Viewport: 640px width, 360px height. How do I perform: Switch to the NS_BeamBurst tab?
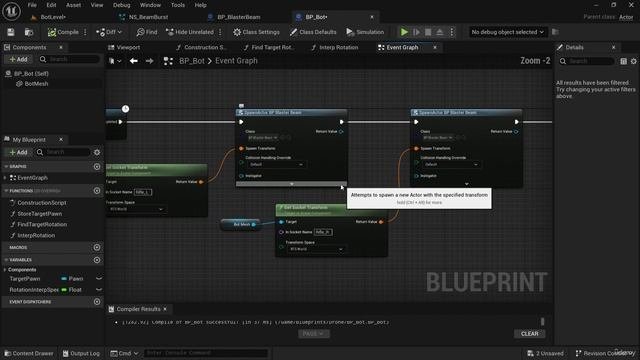pyautogui.click(x=149, y=17)
